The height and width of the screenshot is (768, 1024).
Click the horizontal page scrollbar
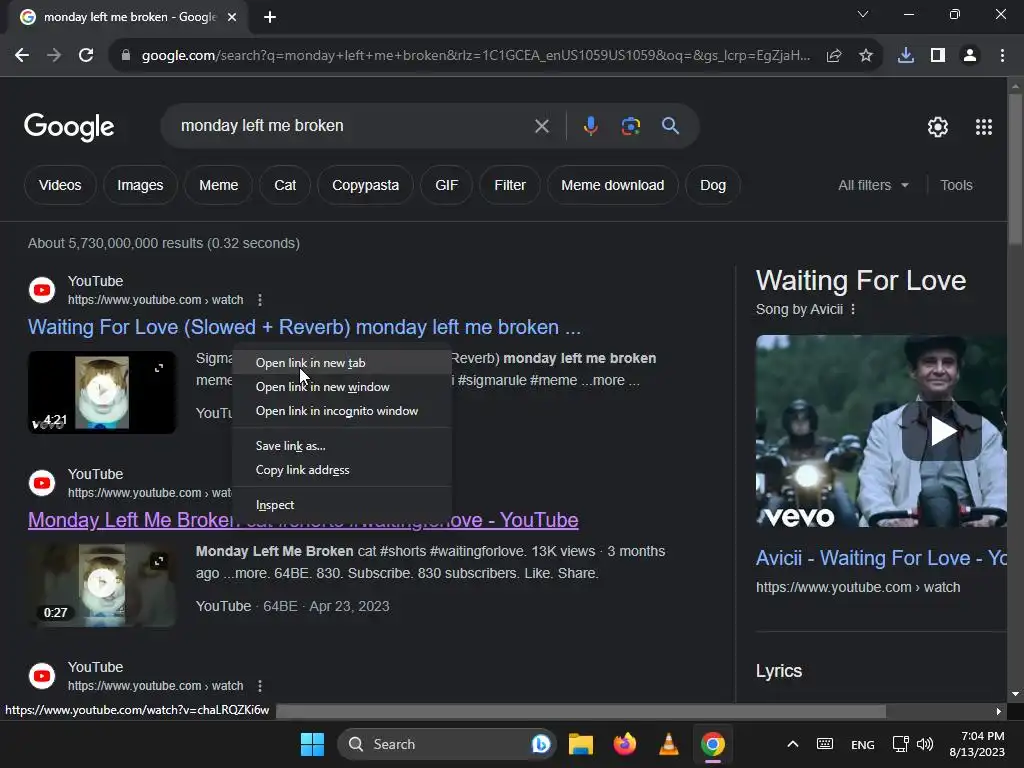pyautogui.click(x=580, y=711)
